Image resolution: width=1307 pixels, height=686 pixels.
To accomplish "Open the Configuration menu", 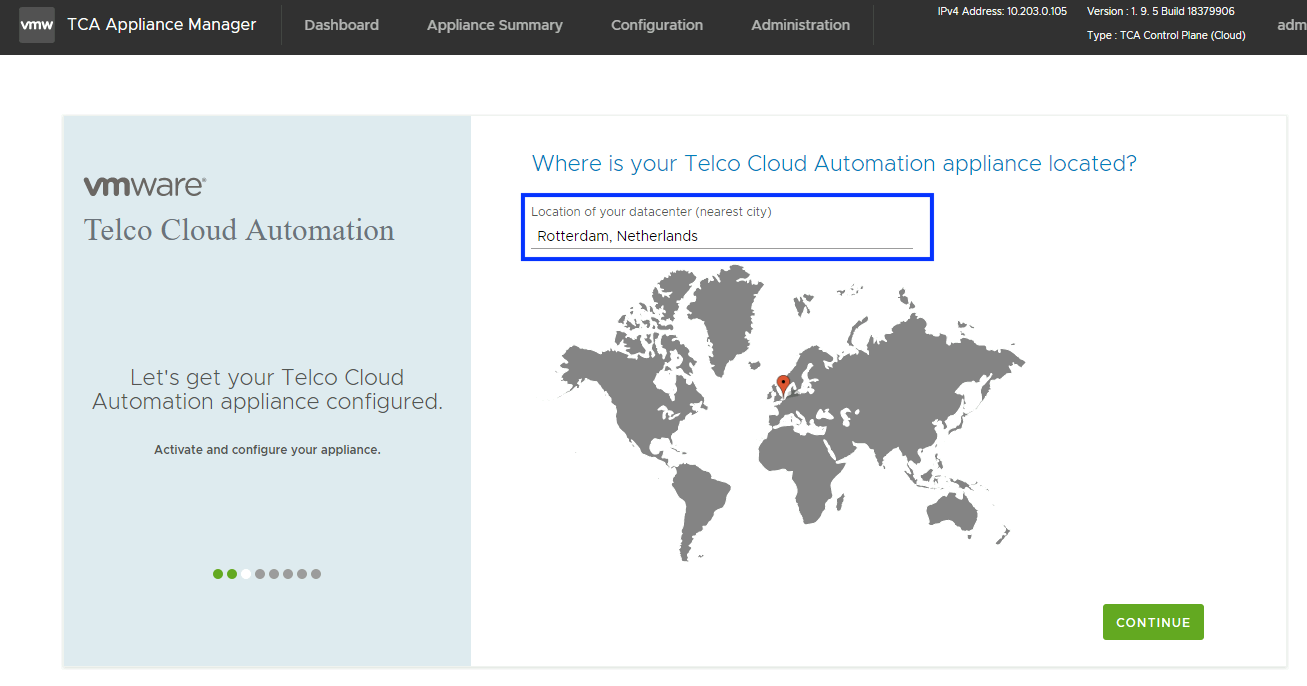I will [x=657, y=25].
